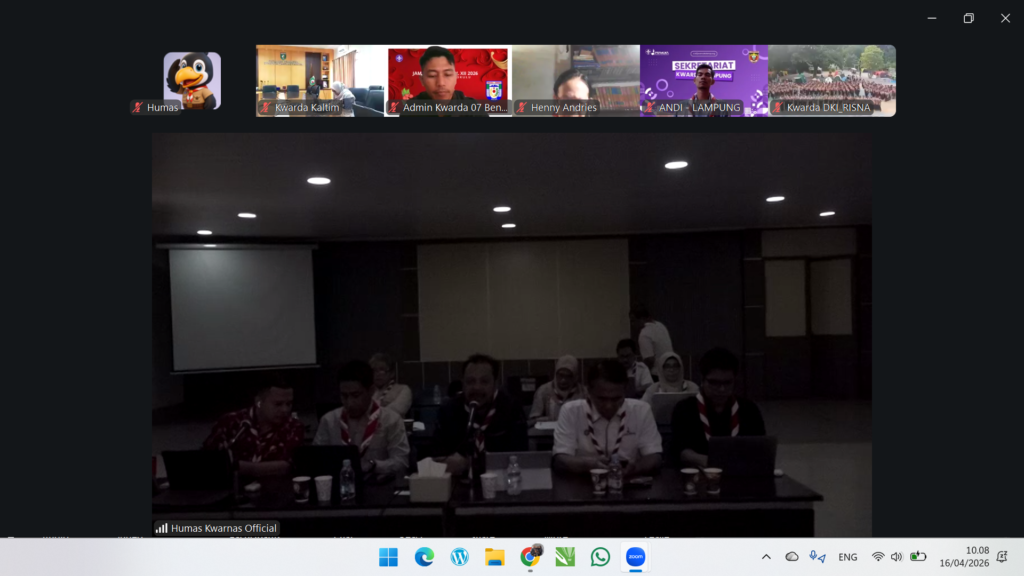
Task: Select the Kwarda Kaltim participant video
Action: [x=320, y=80]
